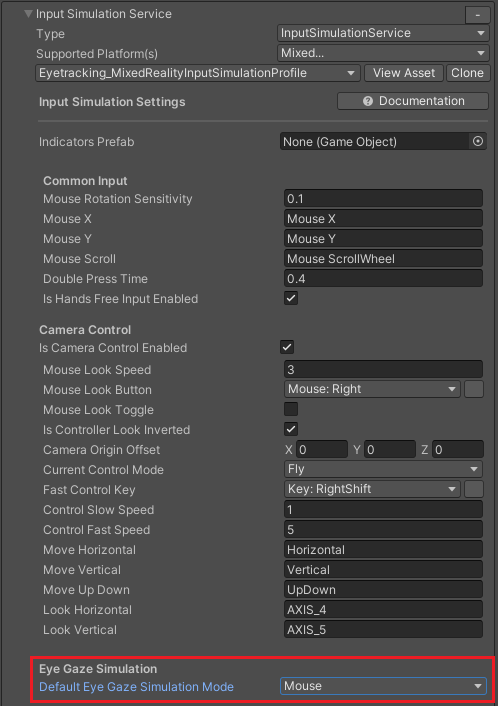
Task: Open the Current Control Mode Fly dropdown
Action: [x=383, y=469]
